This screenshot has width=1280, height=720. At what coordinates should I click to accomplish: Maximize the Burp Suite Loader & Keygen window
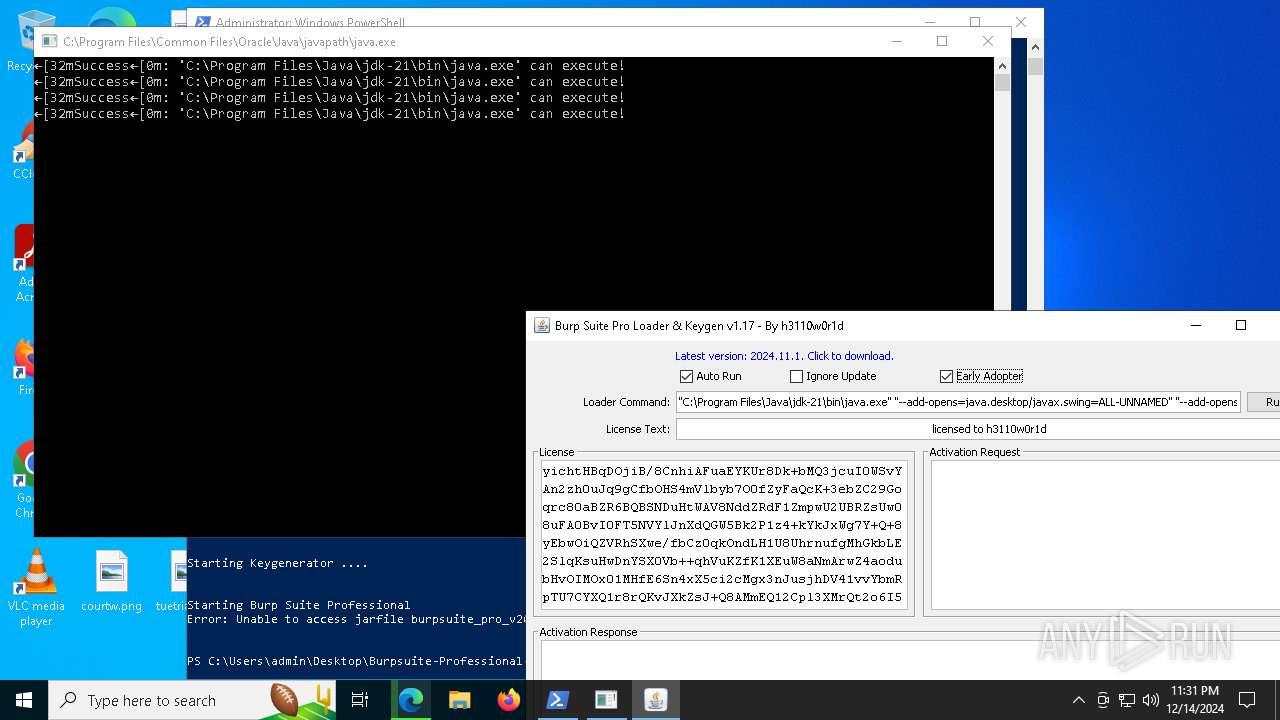point(1241,325)
